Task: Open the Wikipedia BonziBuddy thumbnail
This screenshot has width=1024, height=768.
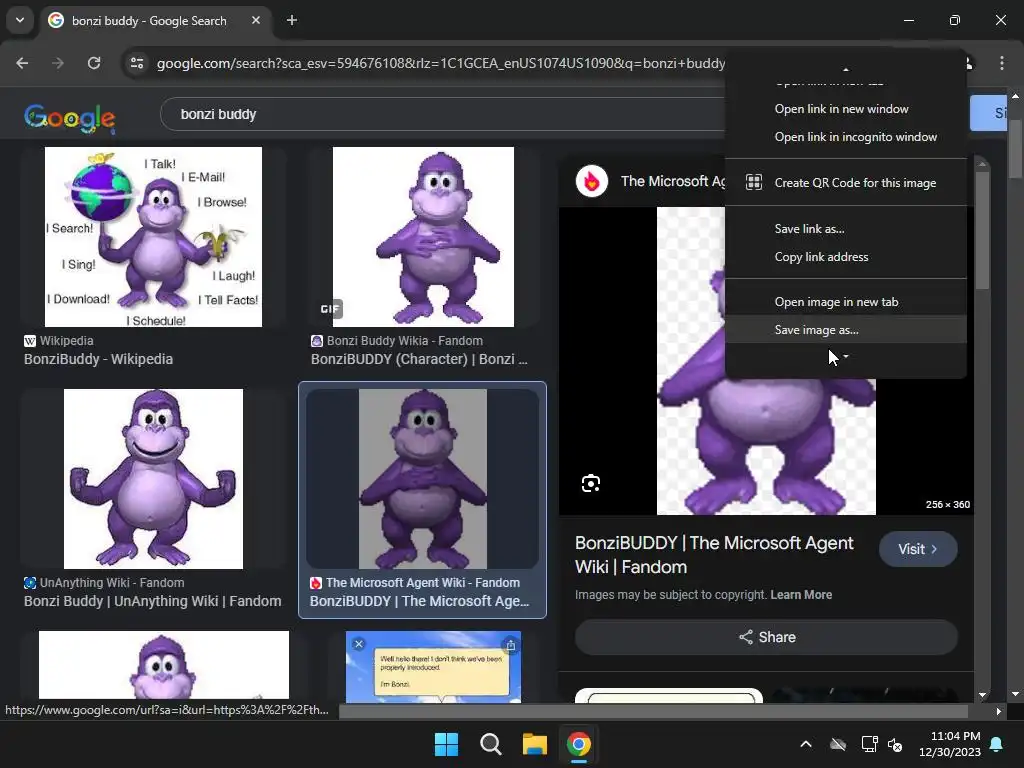Action: [x=153, y=236]
